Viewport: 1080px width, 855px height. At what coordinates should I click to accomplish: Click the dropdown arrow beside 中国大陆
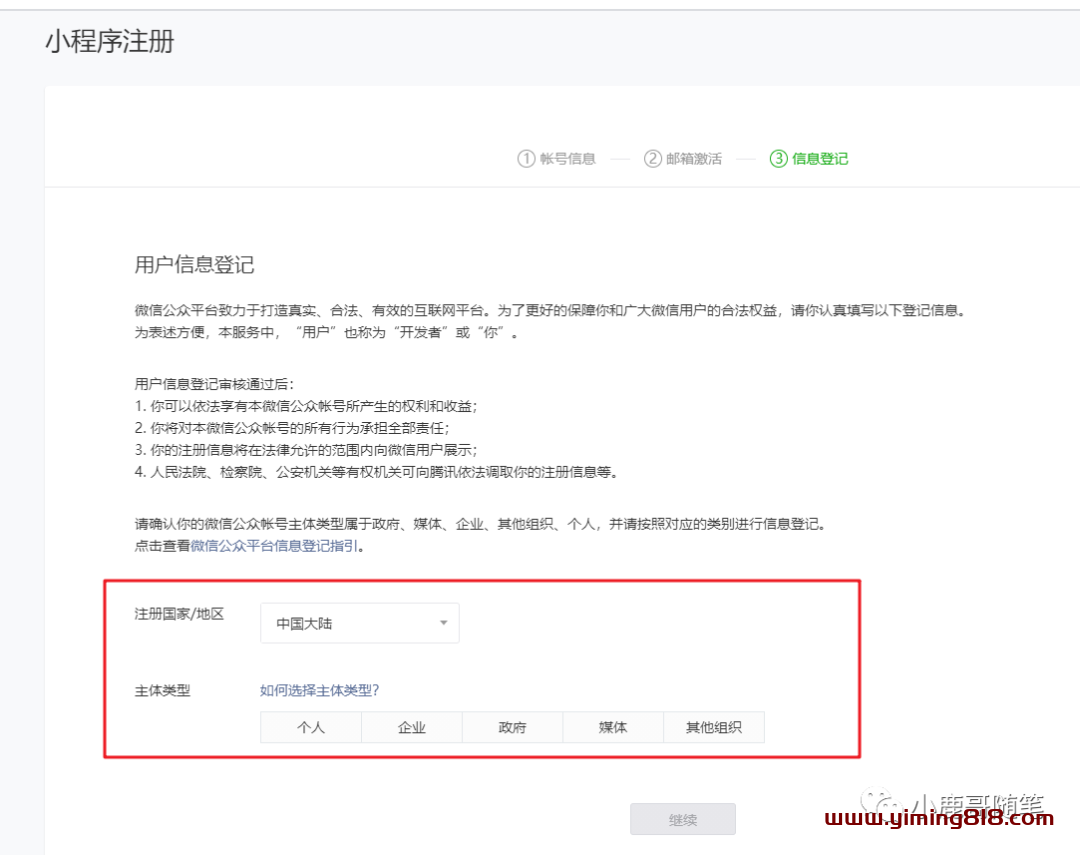click(443, 623)
